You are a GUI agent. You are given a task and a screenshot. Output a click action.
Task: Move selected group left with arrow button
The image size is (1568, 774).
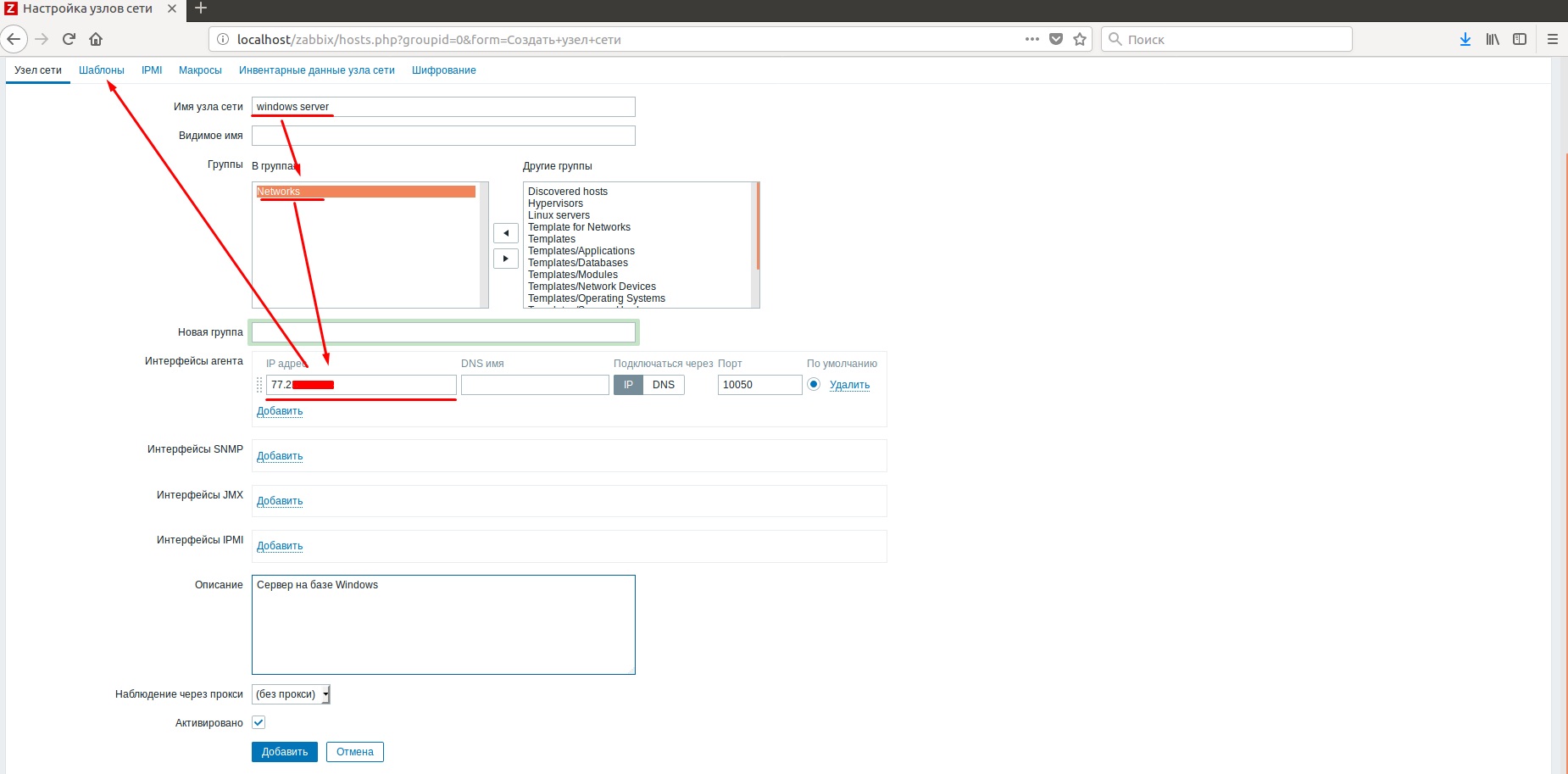(506, 233)
